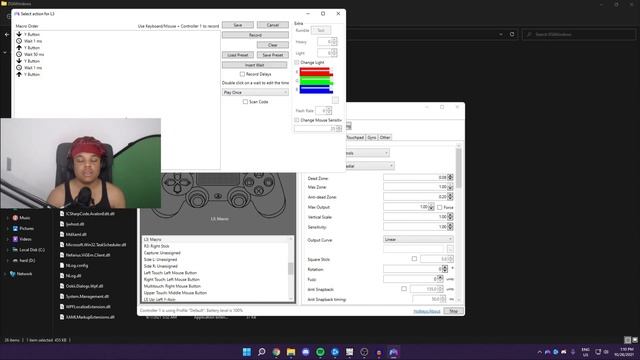The height and width of the screenshot is (360, 640).
Task: Switch to the Gyro tab
Action: (371, 138)
